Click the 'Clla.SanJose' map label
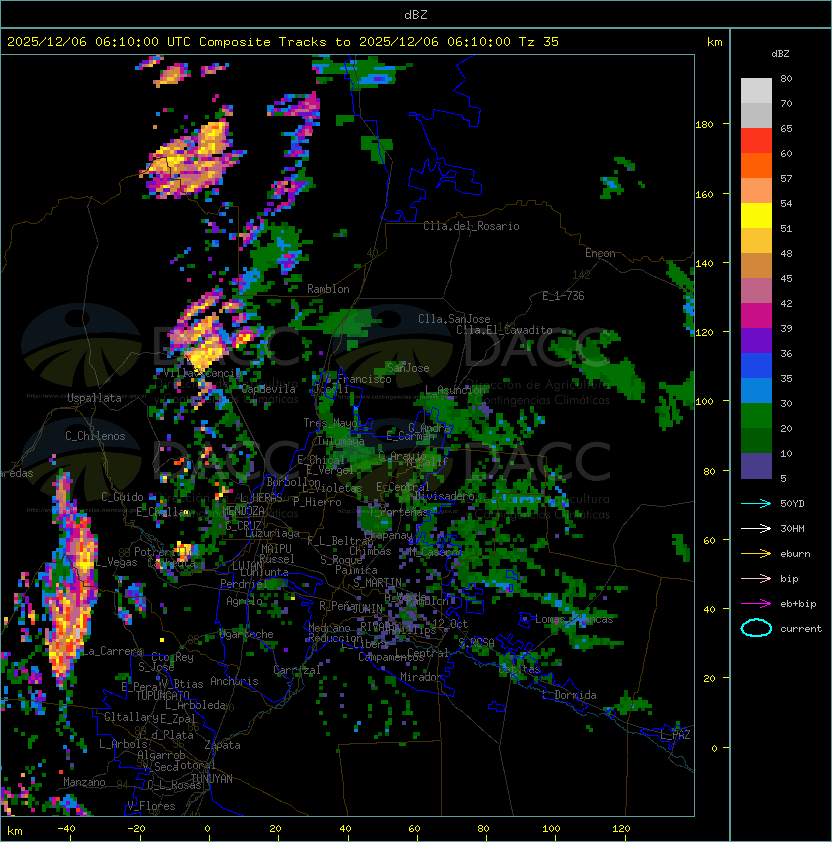 454,319
